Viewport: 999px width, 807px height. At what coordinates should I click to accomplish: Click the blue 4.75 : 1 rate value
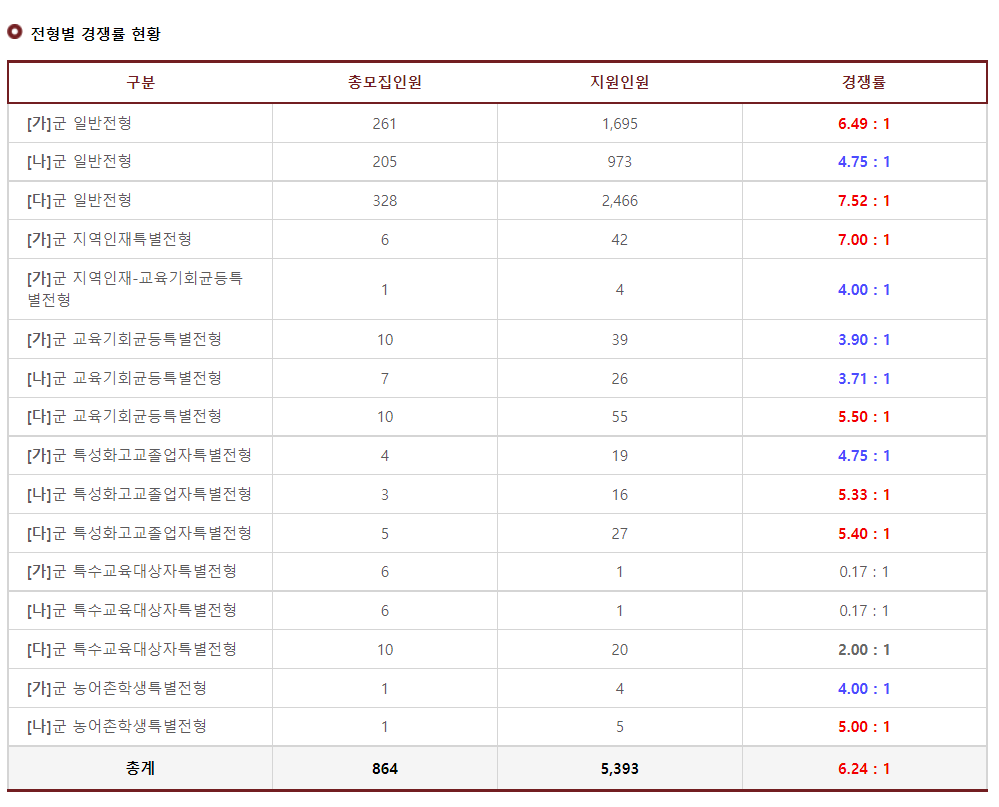(863, 161)
